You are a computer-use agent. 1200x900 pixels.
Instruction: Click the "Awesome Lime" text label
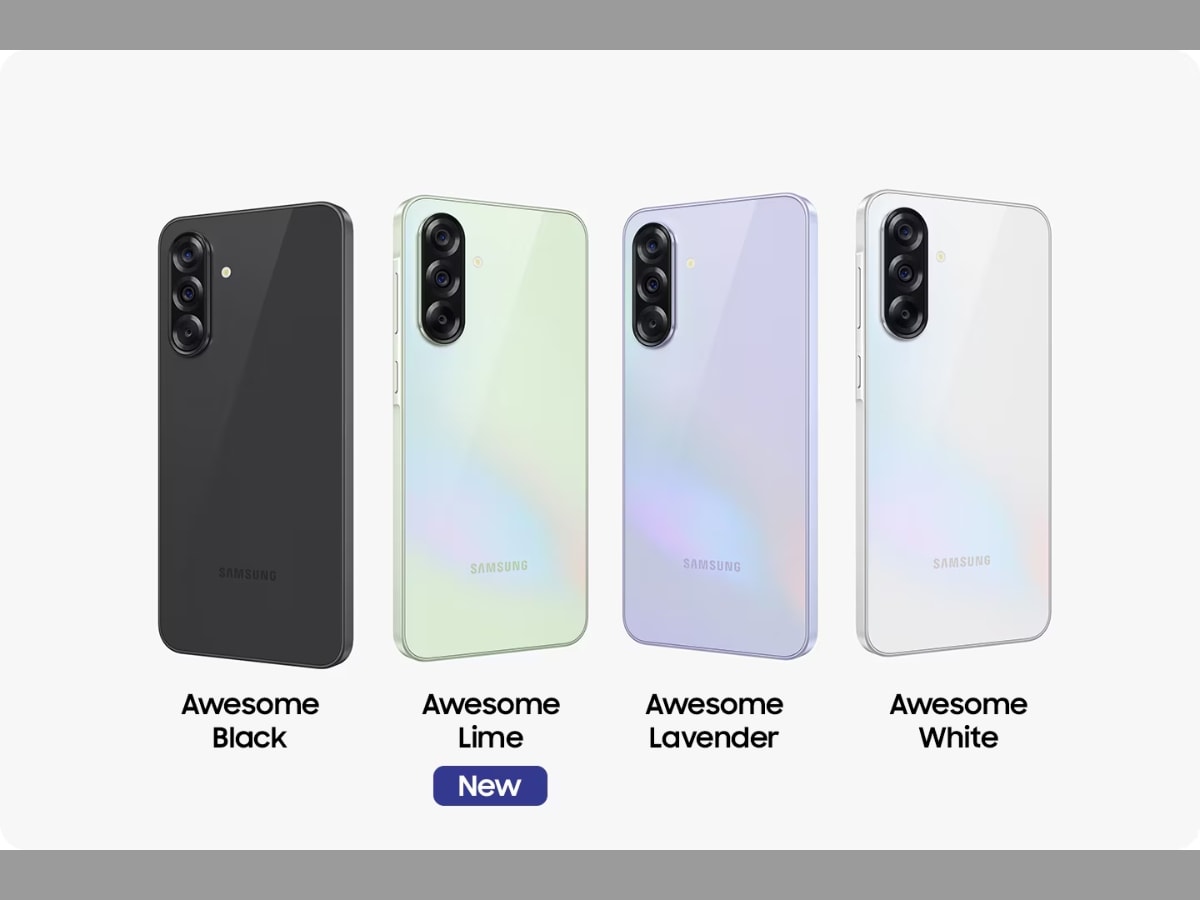pos(490,721)
